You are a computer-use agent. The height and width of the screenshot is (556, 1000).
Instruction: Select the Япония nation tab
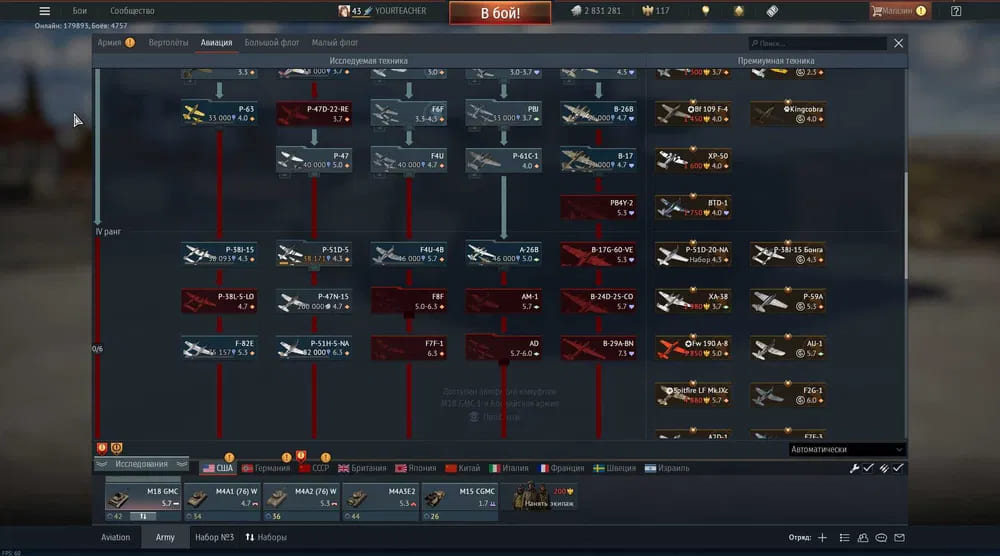click(x=416, y=468)
